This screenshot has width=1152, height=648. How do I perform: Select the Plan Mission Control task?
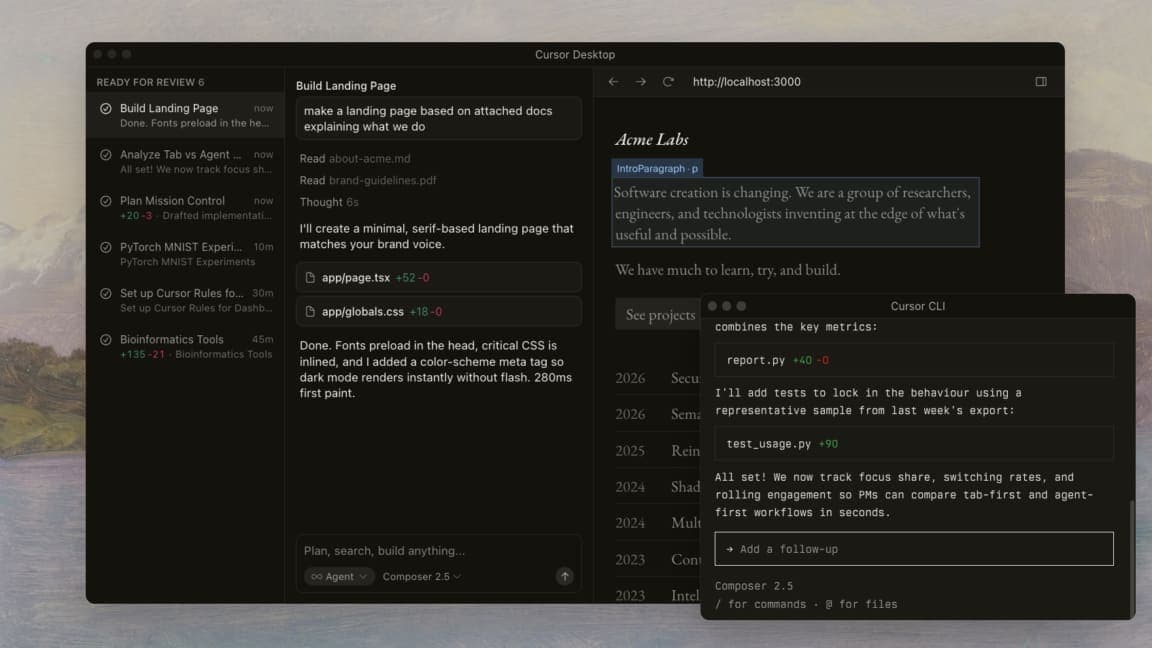tap(186, 208)
